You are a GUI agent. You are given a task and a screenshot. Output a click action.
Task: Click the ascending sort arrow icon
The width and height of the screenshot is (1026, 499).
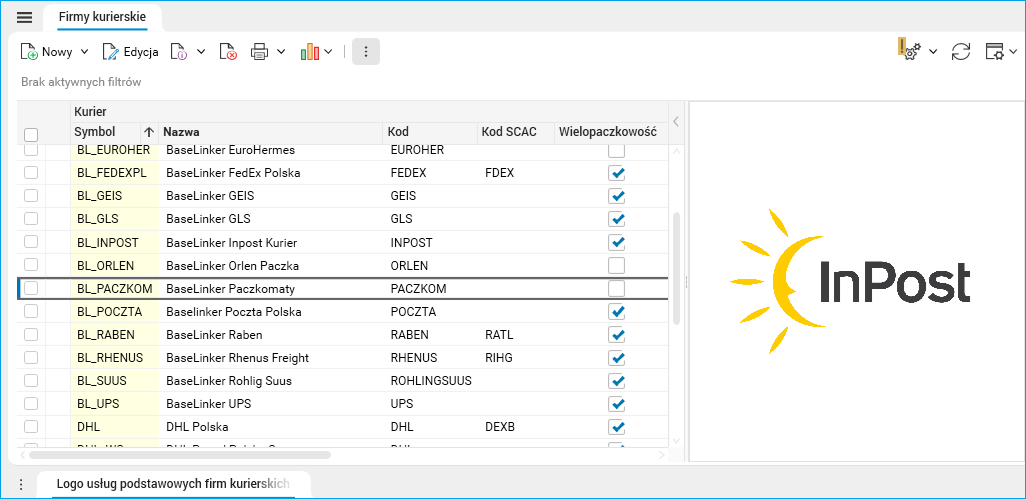click(149, 132)
